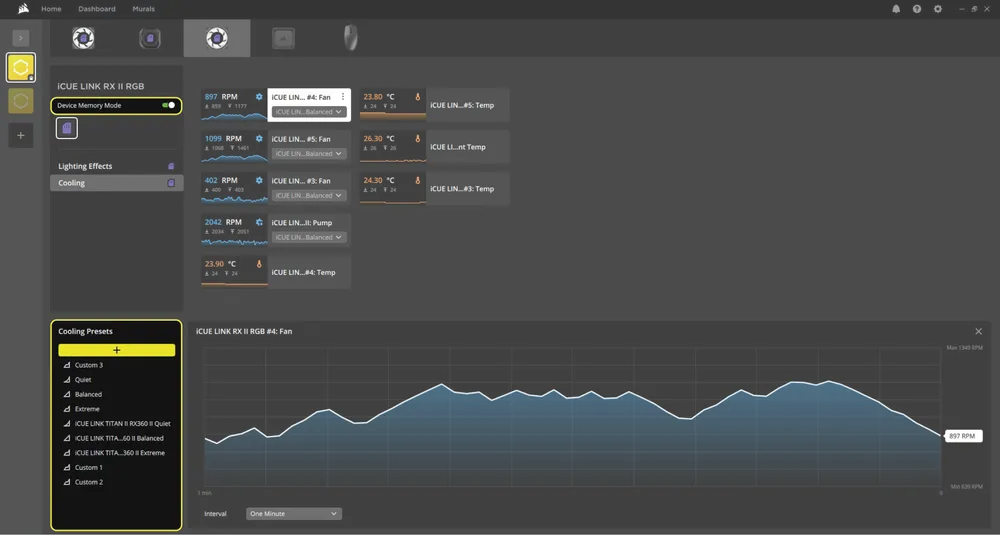This screenshot has width=1000, height=535.
Task: Click thermometer icon on 23.80 °C tile
Action: tap(418, 97)
